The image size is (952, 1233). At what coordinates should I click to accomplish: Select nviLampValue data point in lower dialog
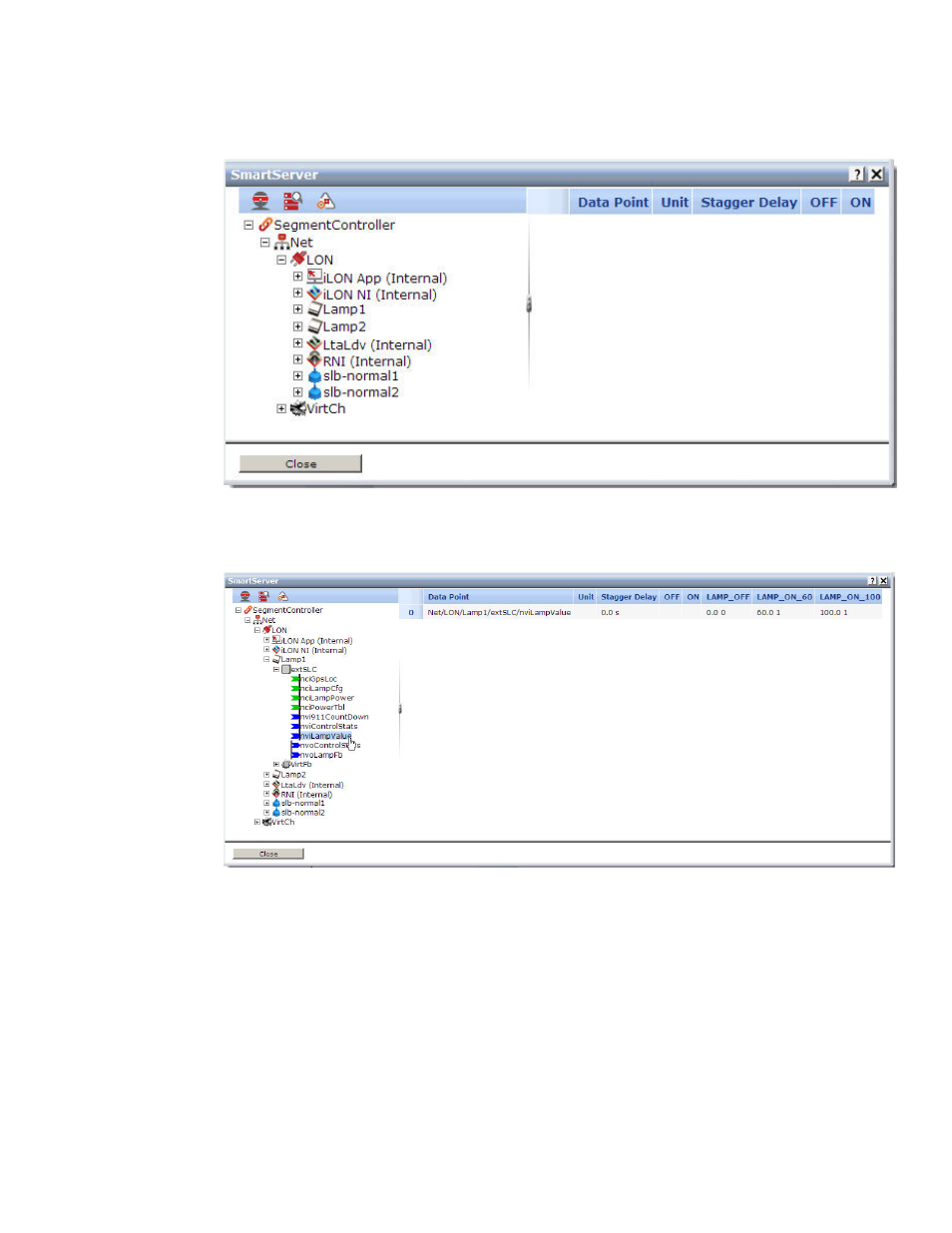[x=326, y=736]
